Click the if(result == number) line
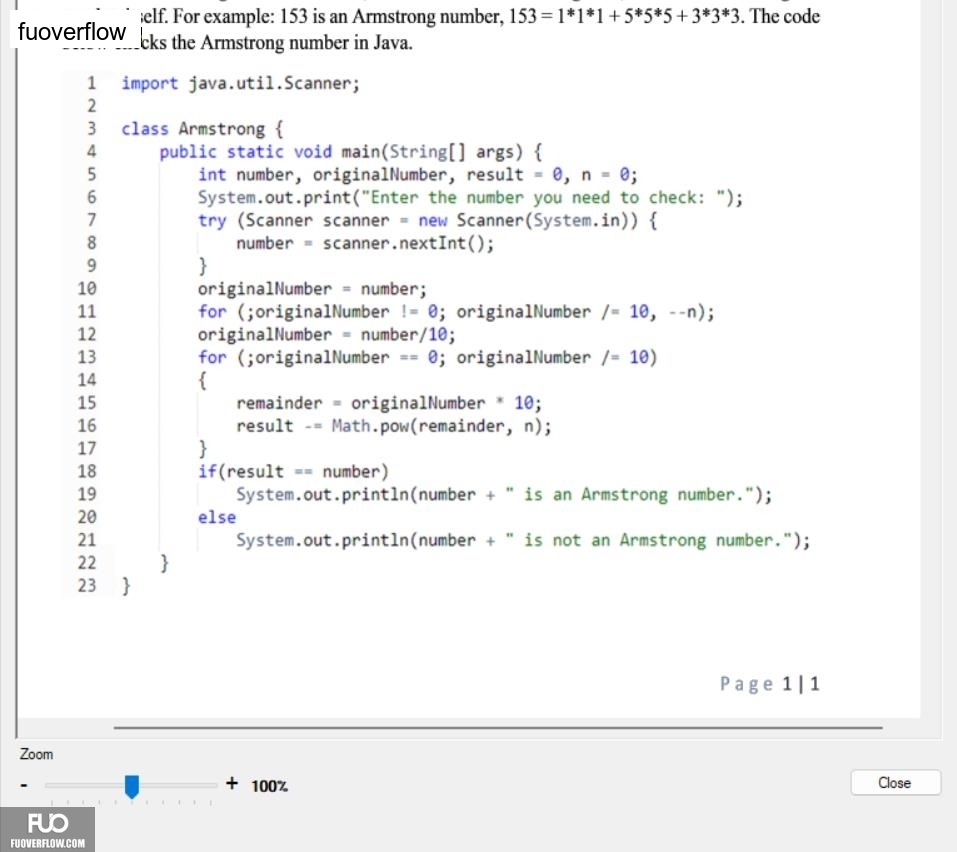This screenshot has height=852, width=957. [x=293, y=472]
